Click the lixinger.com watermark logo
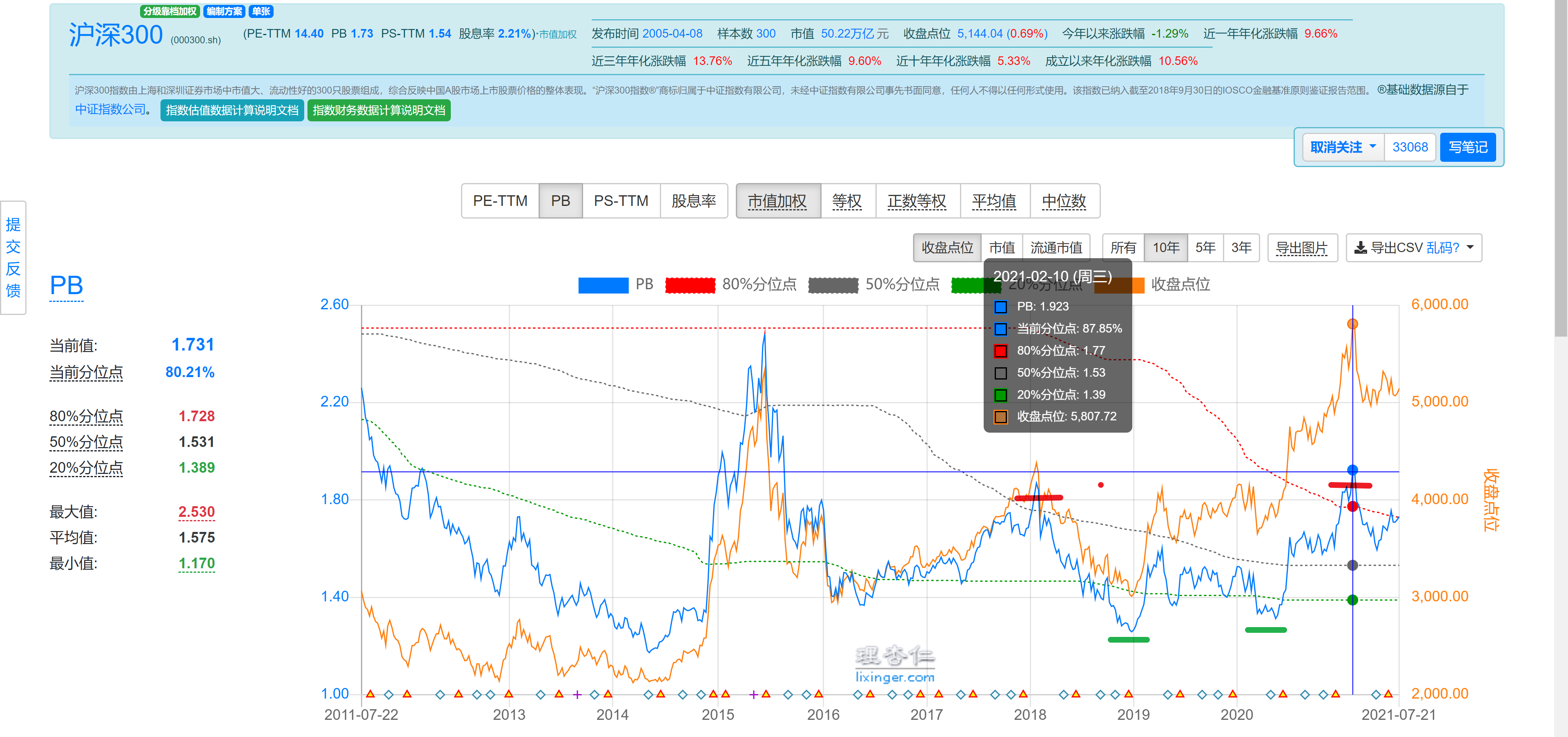Screen dimensions: 1568x737 (x=894, y=665)
